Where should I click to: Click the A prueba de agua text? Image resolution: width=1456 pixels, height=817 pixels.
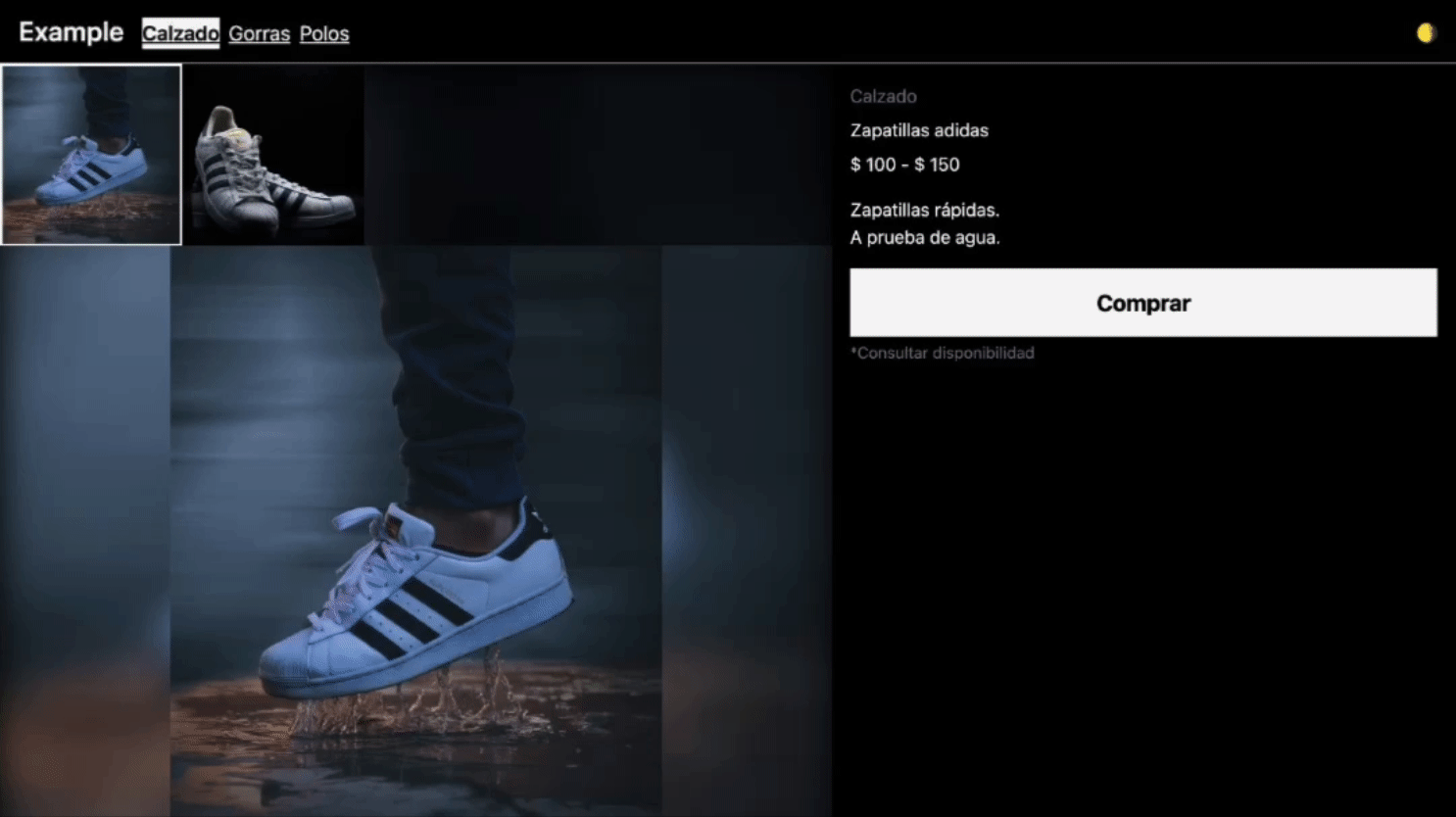(925, 237)
